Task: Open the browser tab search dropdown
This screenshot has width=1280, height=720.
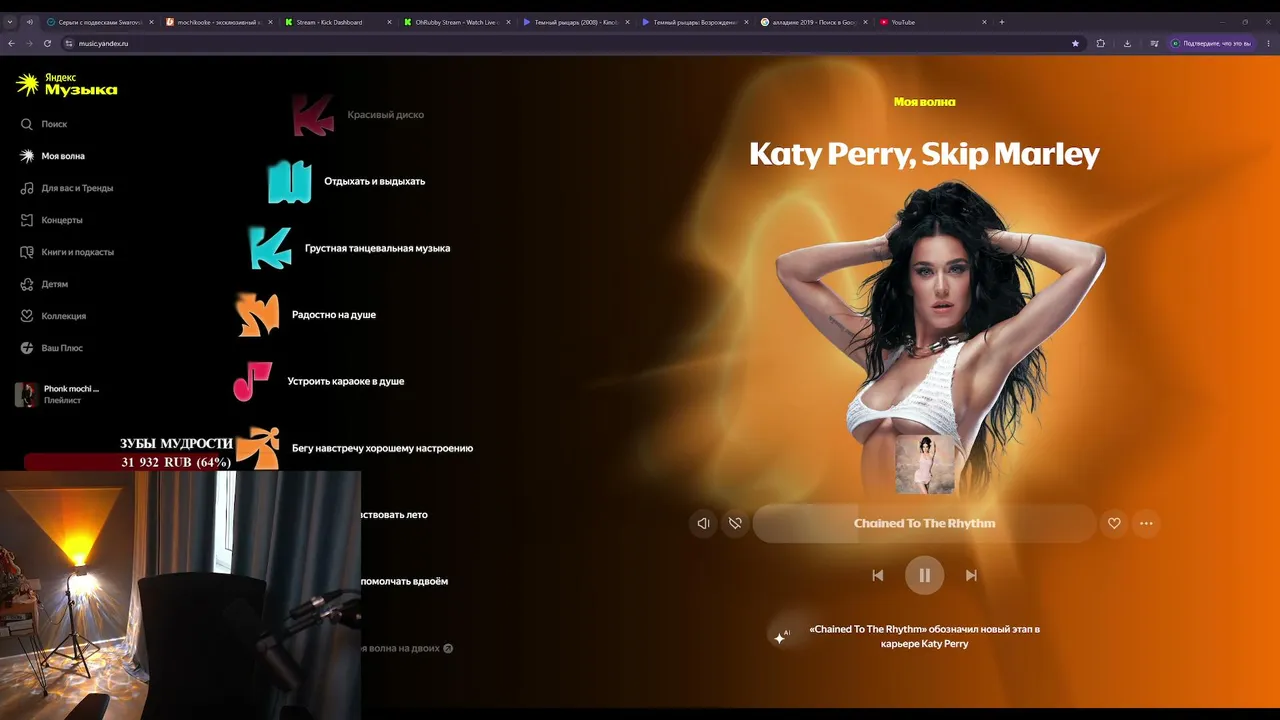Action: [x=10, y=22]
